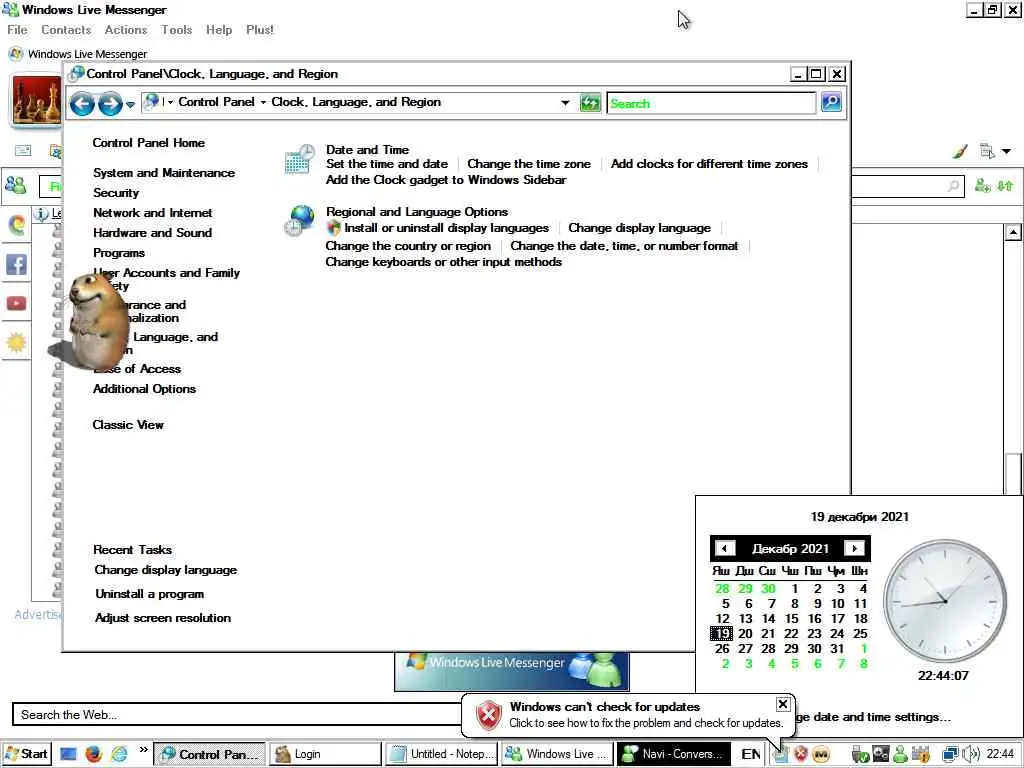
Task: Select December 25 in the calendar
Action: [x=860, y=633]
